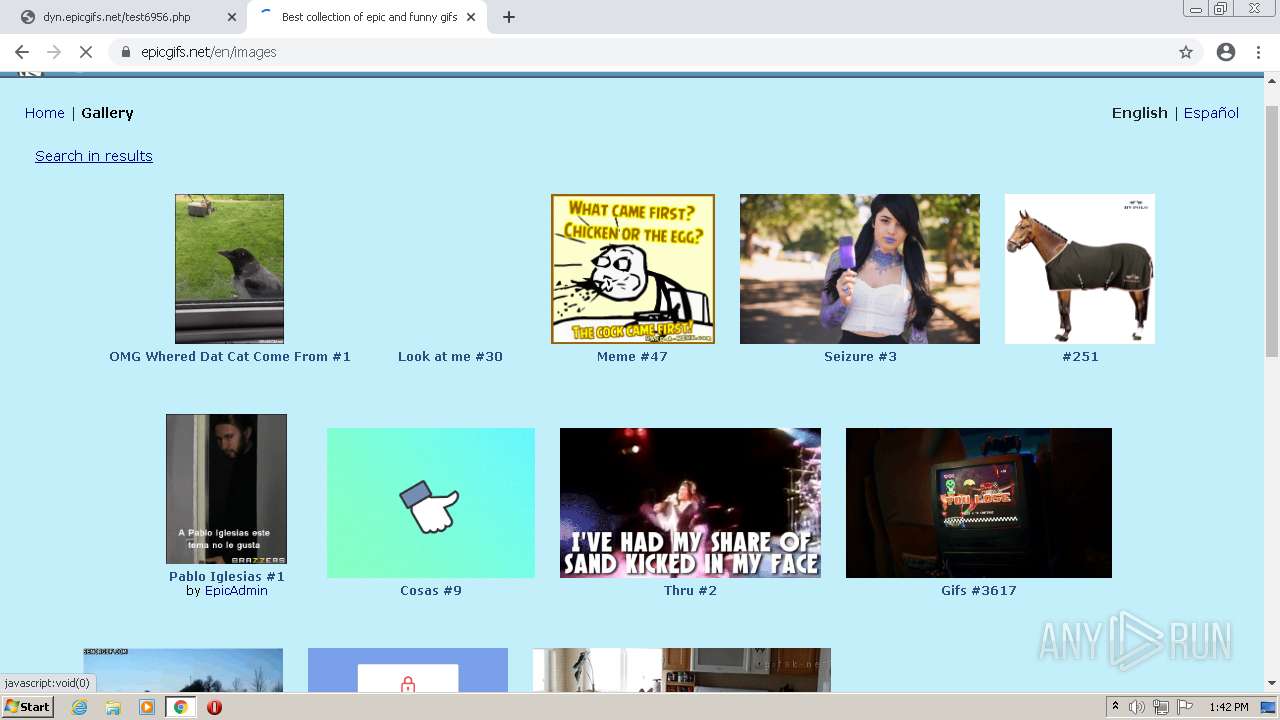This screenshot has height=720, width=1280.
Task: Open the EpicAdmin author link
Action: (236, 591)
